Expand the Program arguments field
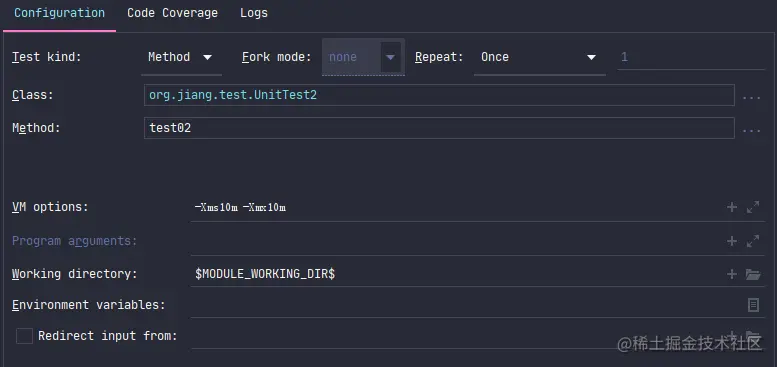The width and height of the screenshot is (777, 367). point(753,241)
